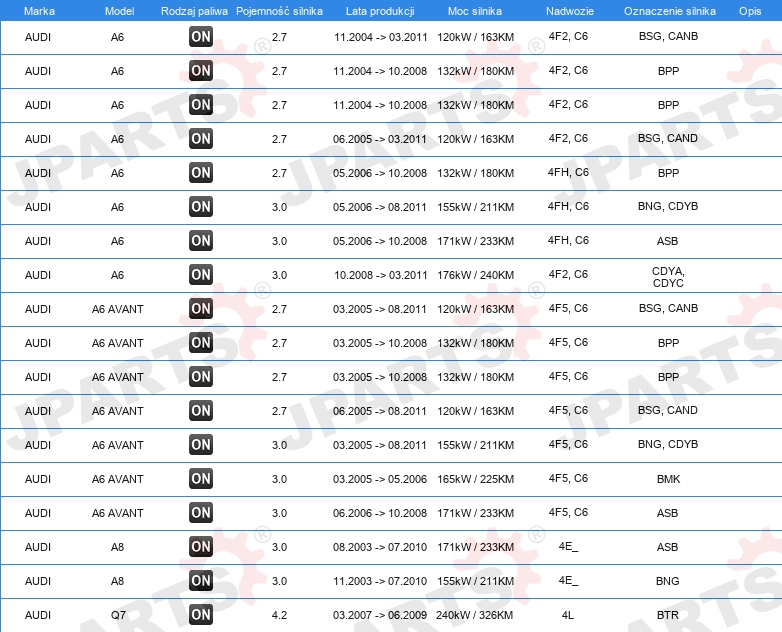Screen dimensions: 782x632
Task: Click the Opis column header
Action: click(x=750, y=11)
